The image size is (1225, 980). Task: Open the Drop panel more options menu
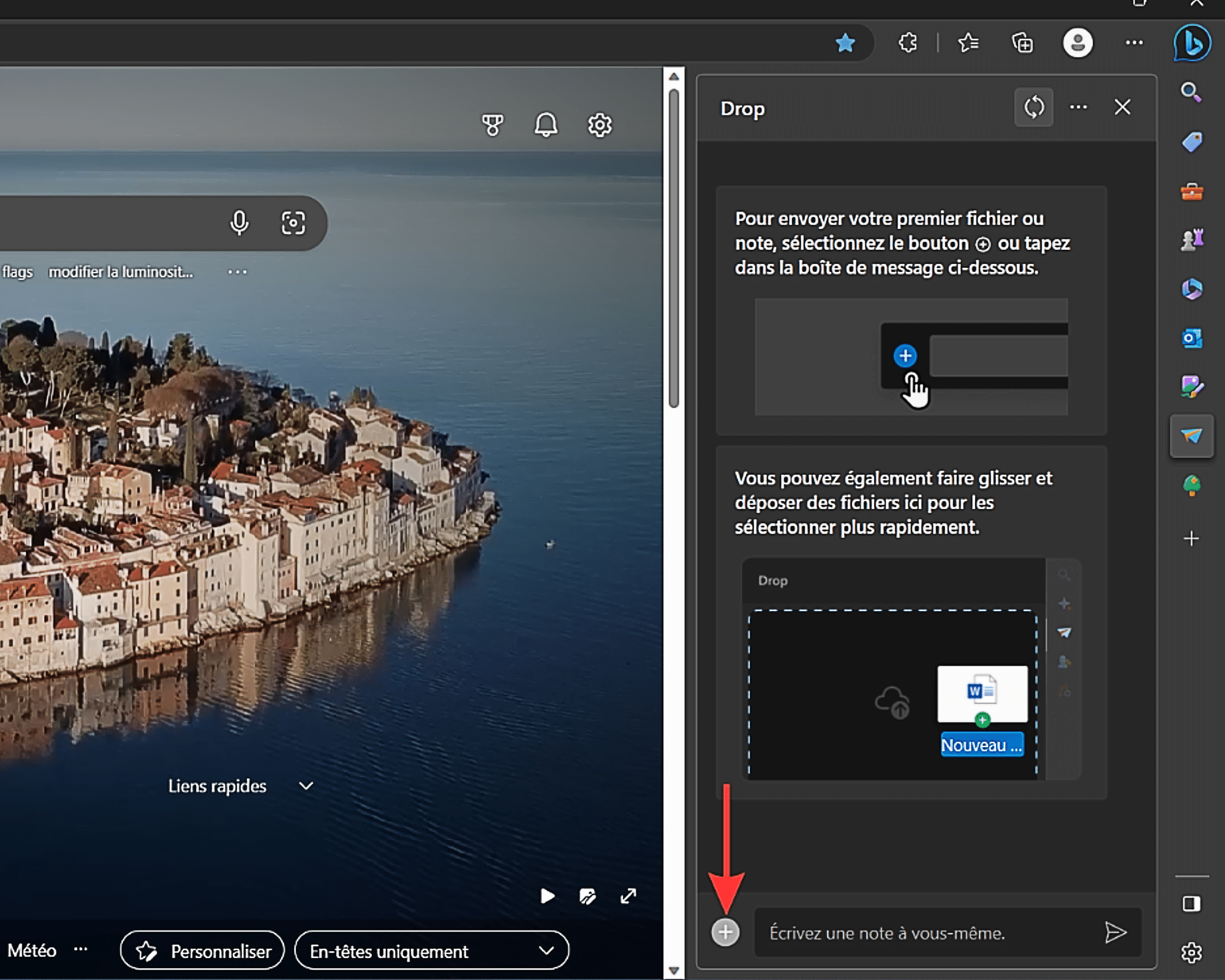tap(1078, 107)
